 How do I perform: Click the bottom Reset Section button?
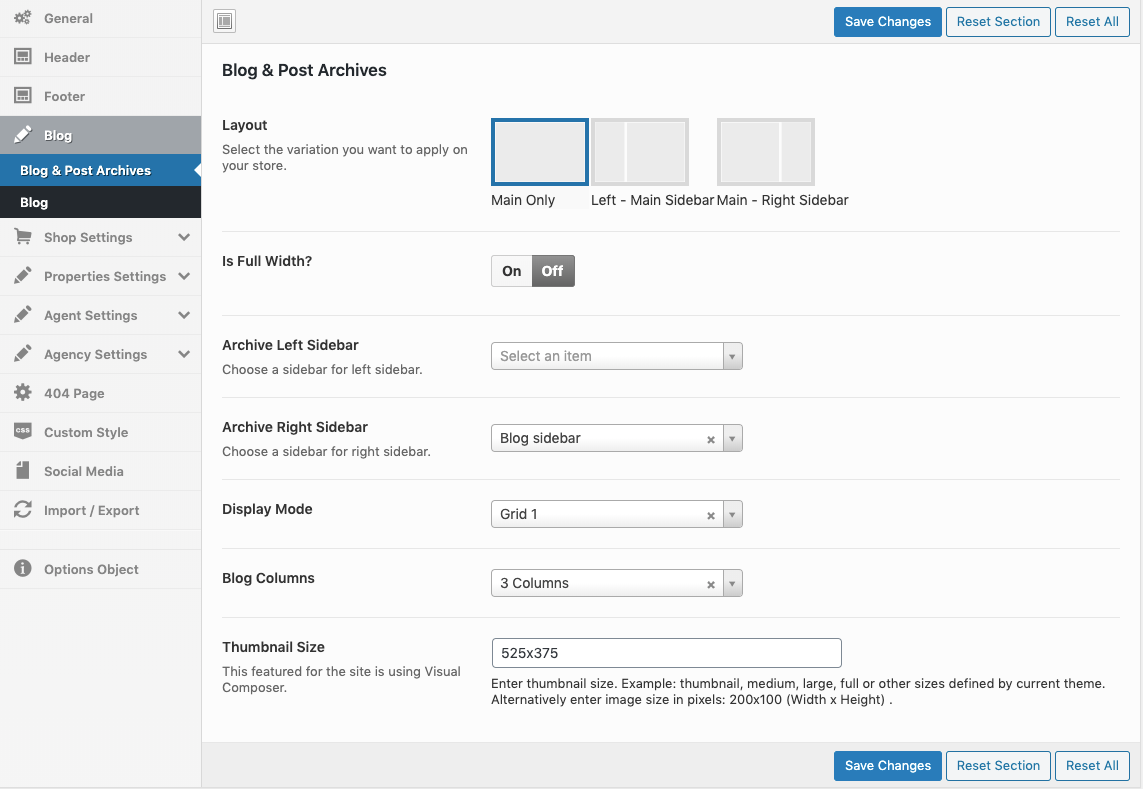[997, 766]
